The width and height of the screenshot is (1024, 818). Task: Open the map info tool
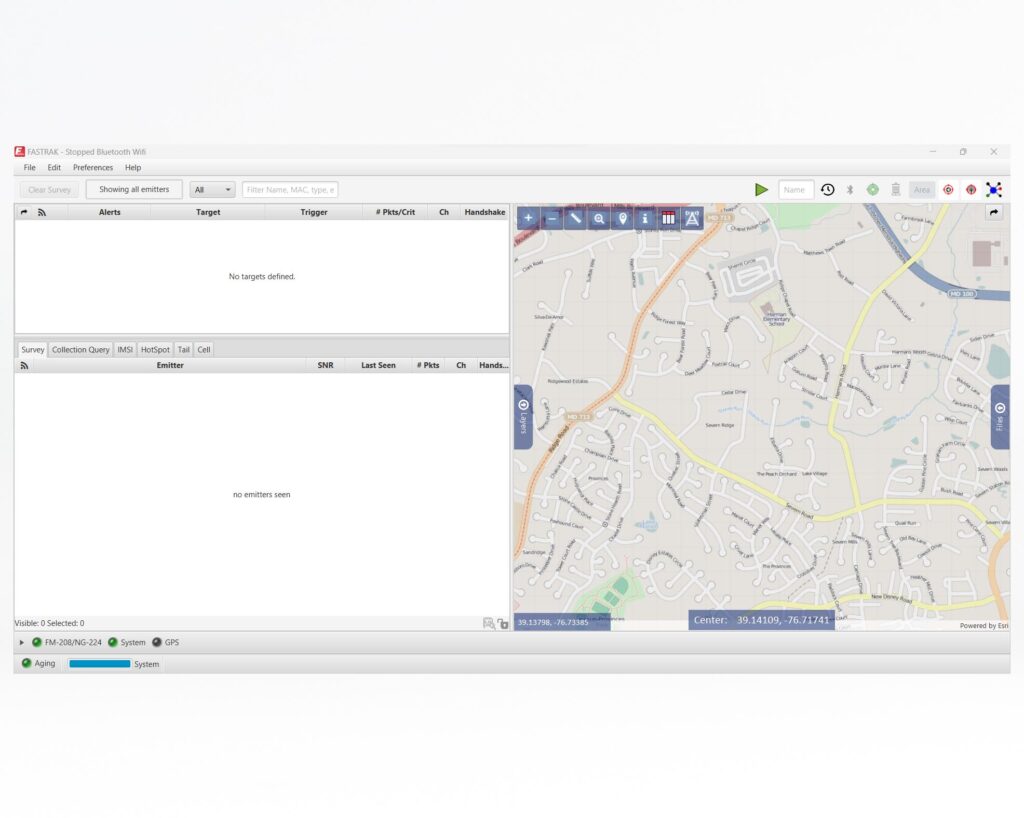click(645, 218)
